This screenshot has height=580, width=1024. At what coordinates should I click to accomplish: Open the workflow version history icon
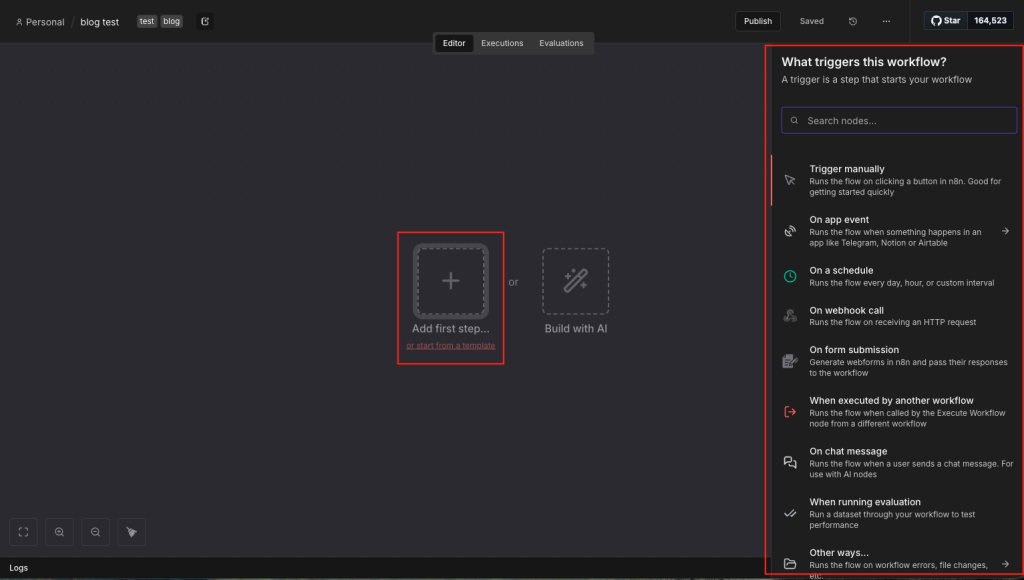(x=853, y=21)
